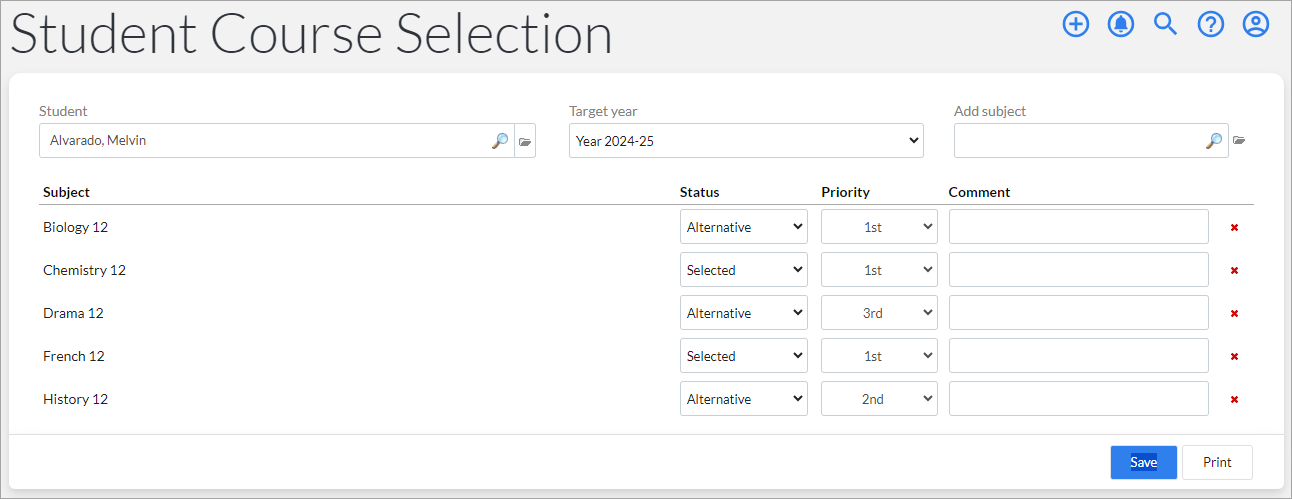Open Status dropdown for French 12
This screenshot has height=499, width=1292.
coord(744,356)
